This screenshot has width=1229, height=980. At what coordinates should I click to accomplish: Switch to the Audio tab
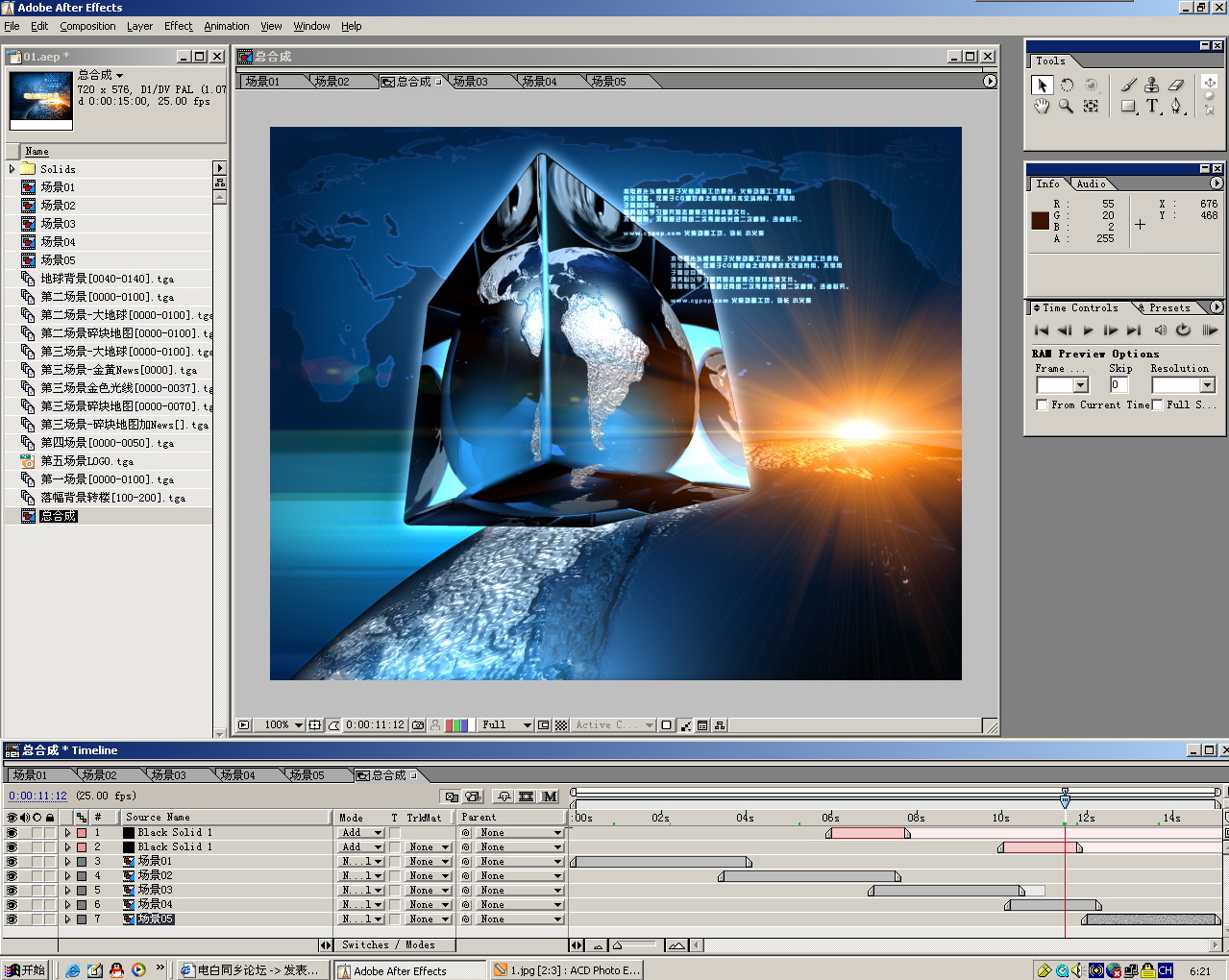coord(1091,184)
